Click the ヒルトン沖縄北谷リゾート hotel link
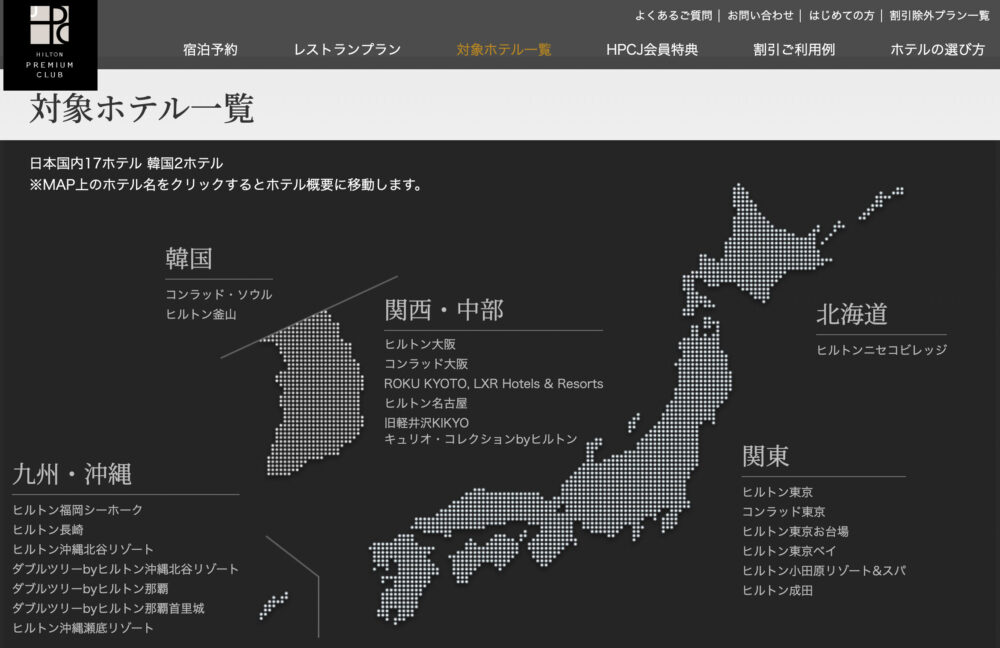The height and width of the screenshot is (648, 1000). (83, 550)
